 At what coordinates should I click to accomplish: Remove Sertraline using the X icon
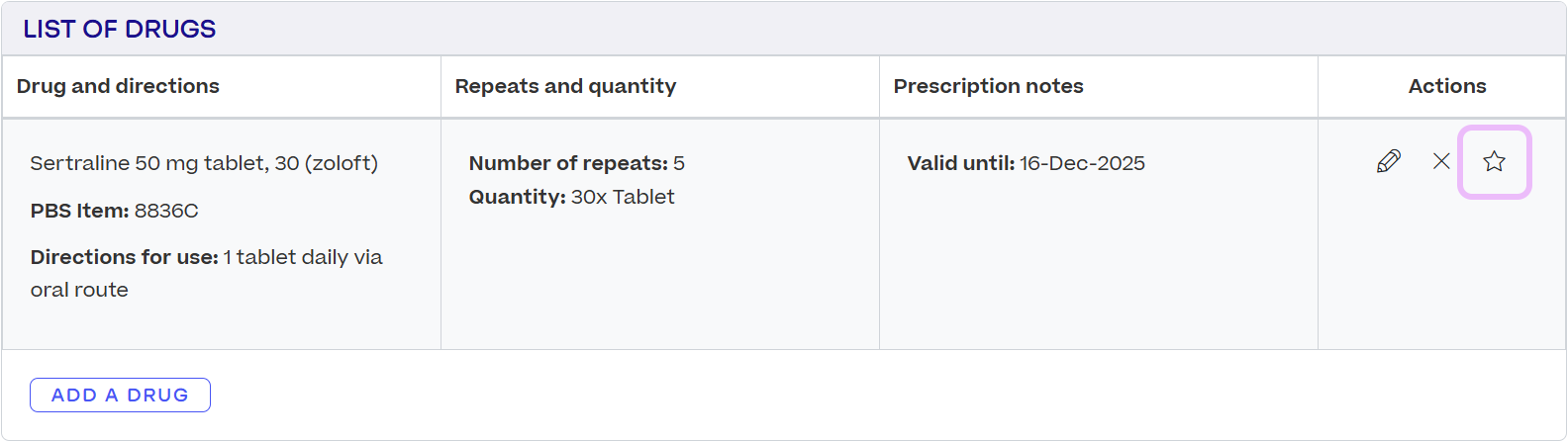(x=1441, y=161)
